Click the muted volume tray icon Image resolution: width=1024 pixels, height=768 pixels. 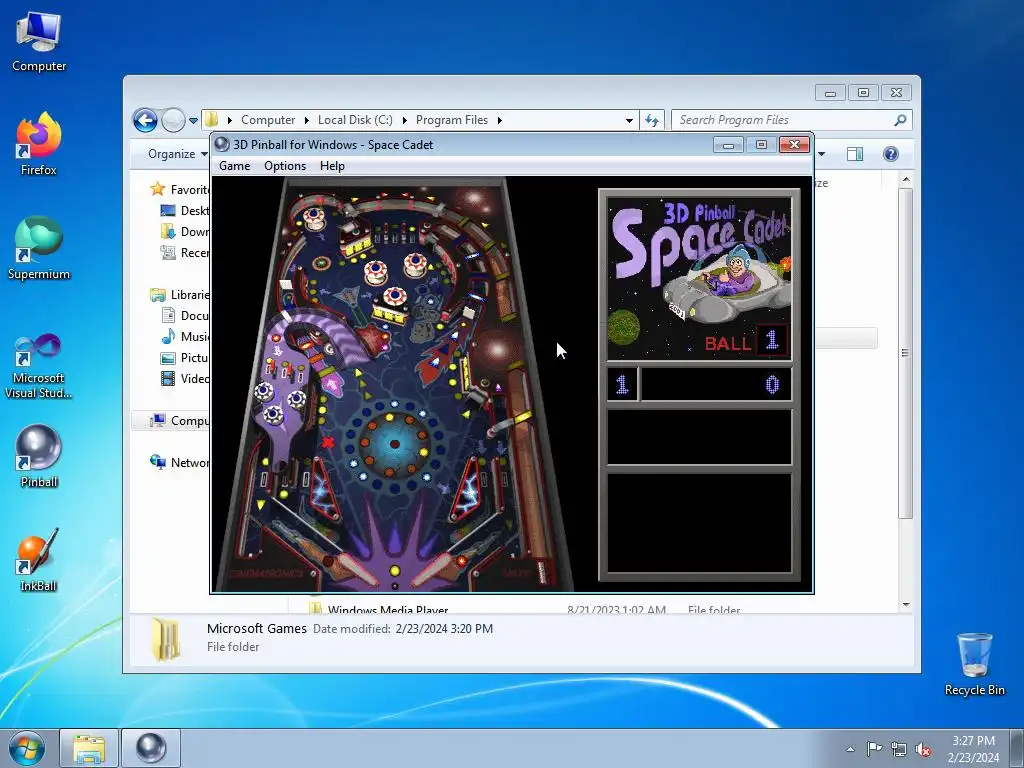[923, 749]
